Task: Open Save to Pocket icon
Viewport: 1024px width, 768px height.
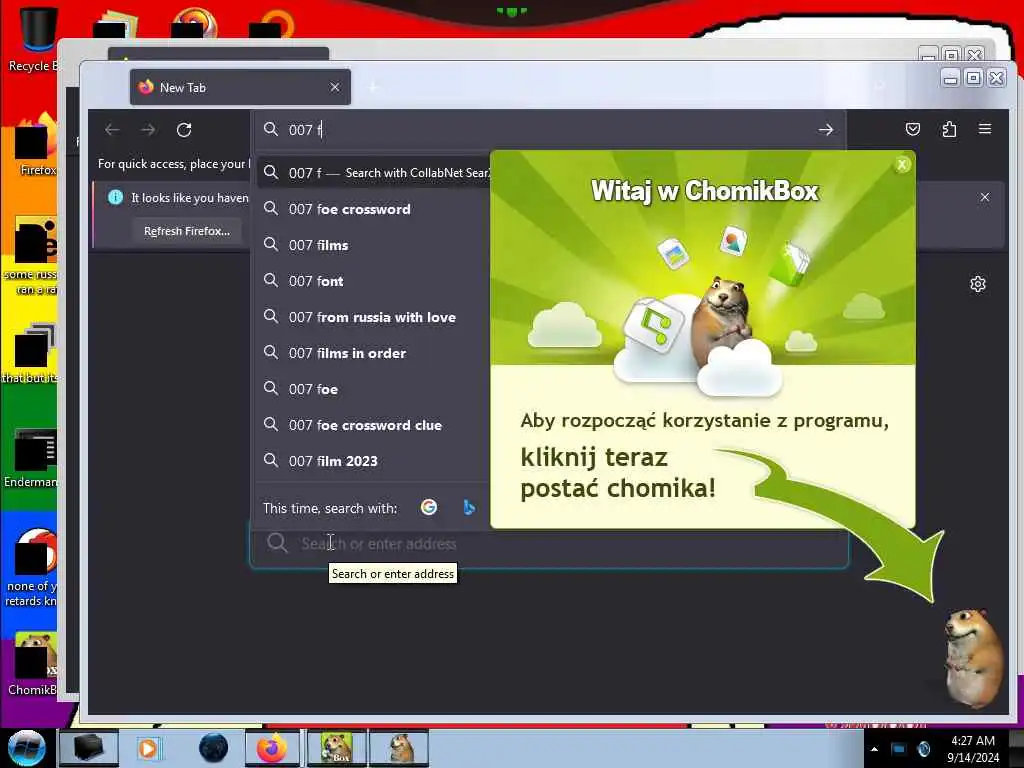Action: (913, 129)
